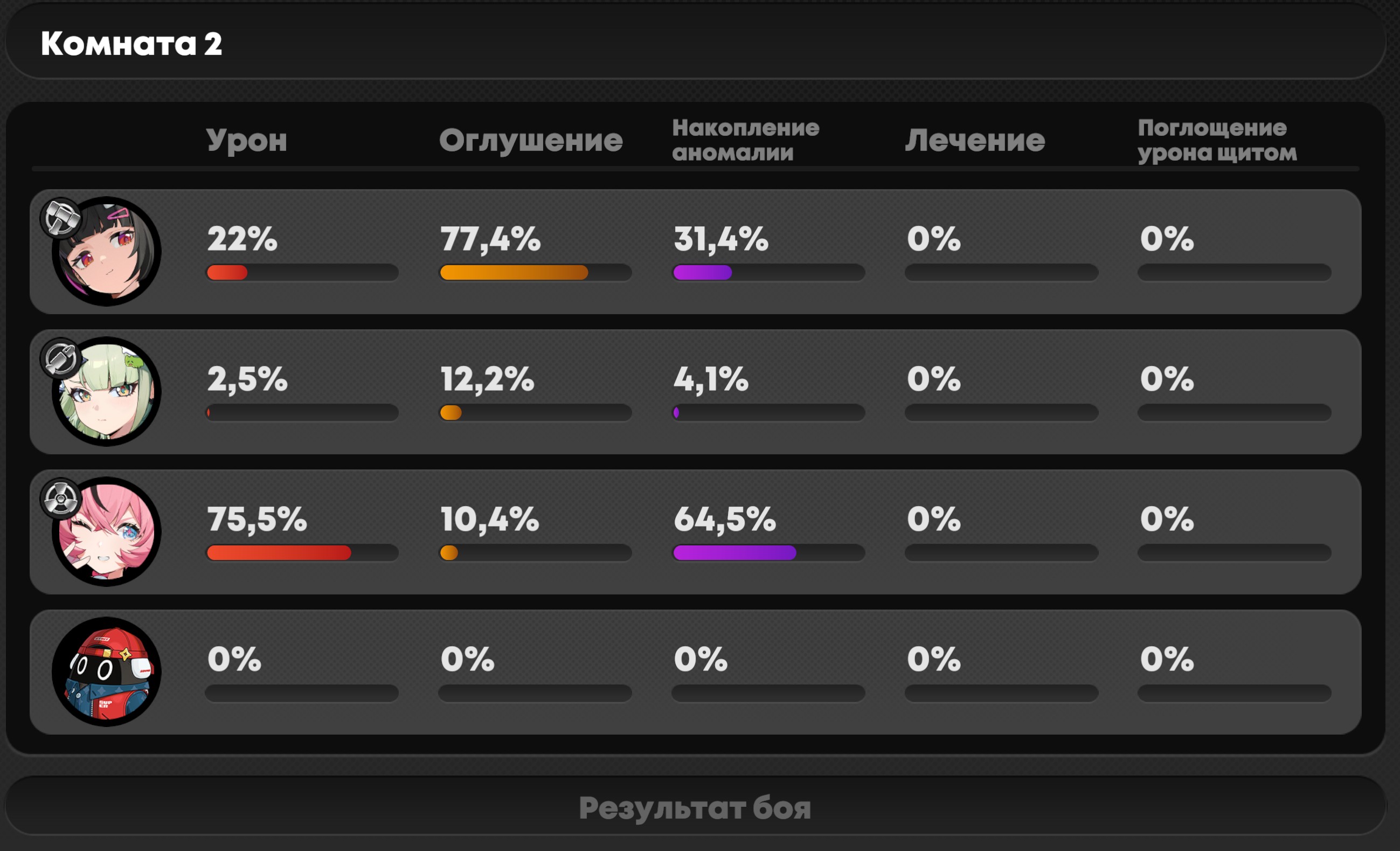Select the green-haired character portrait
1400x851 pixels.
pos(106,391)
